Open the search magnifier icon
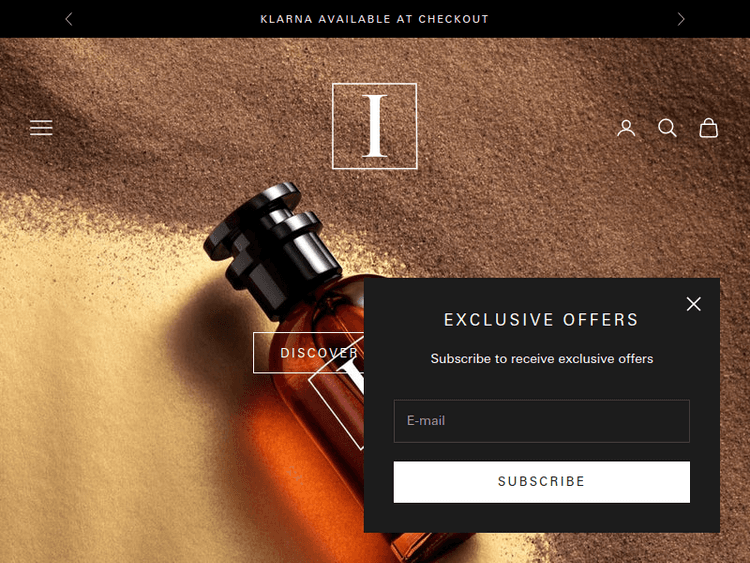 [x=667, y=128]
